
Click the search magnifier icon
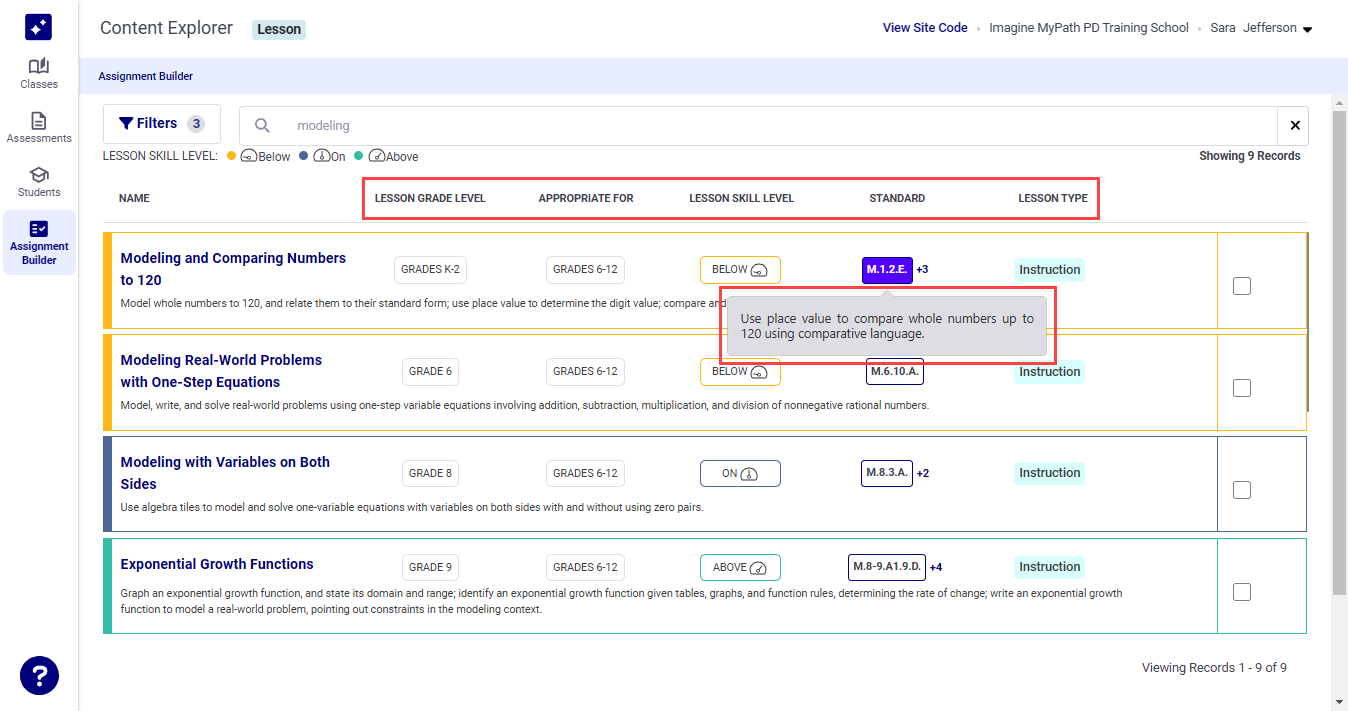(x=262, y=125)
